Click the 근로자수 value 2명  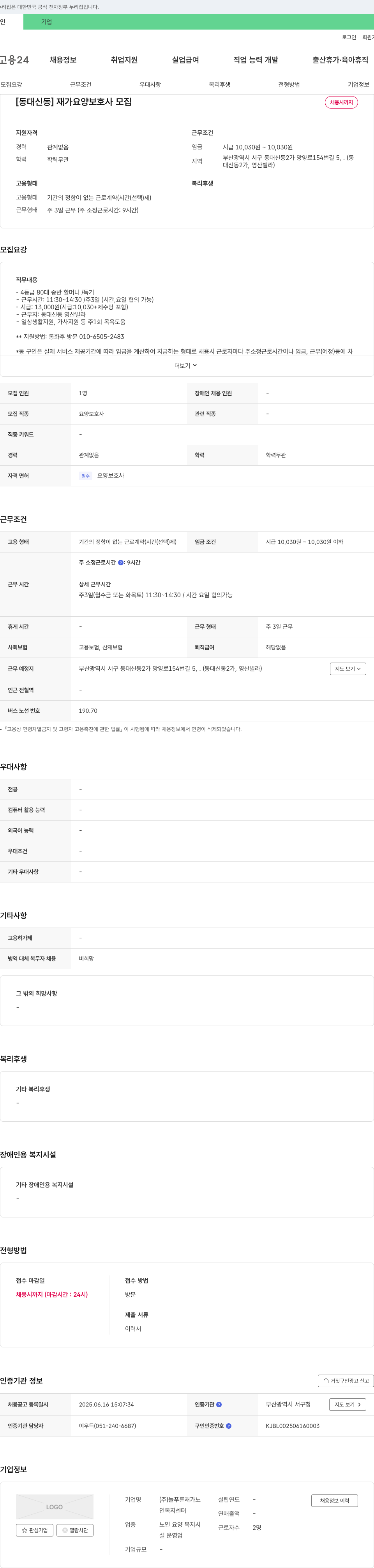point(257,1527)
